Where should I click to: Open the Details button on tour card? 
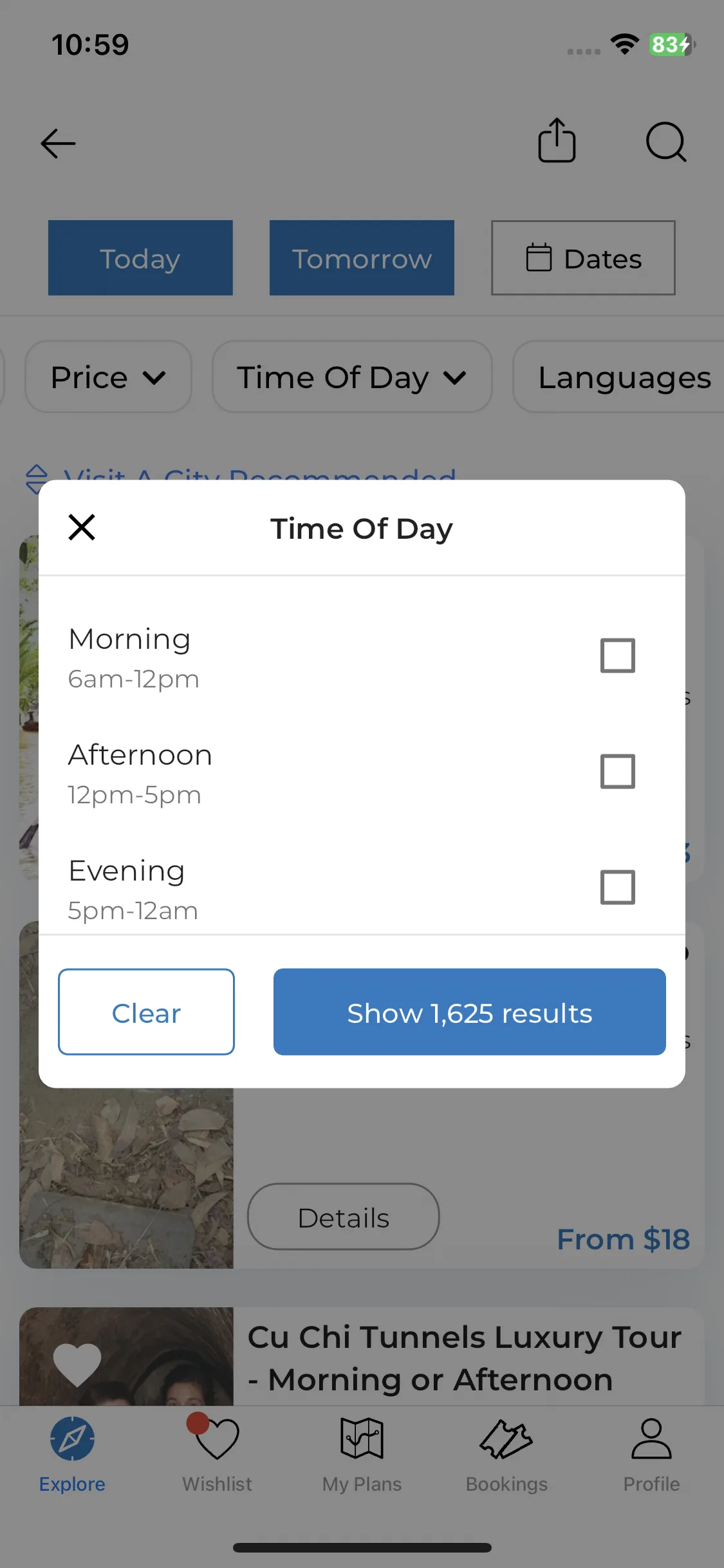click(x=344, y=1217)
